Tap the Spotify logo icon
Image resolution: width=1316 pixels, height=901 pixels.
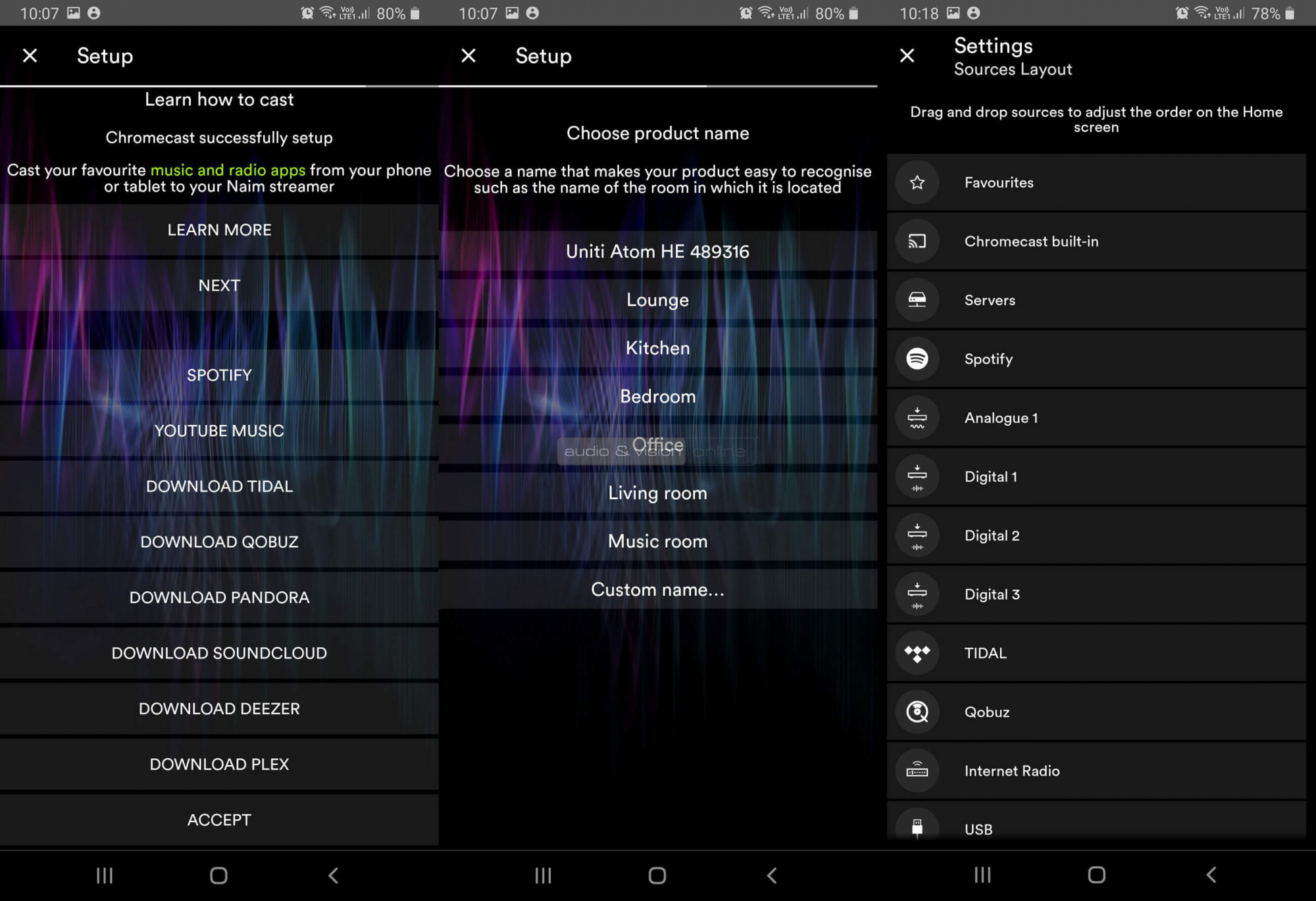[917, 358]
